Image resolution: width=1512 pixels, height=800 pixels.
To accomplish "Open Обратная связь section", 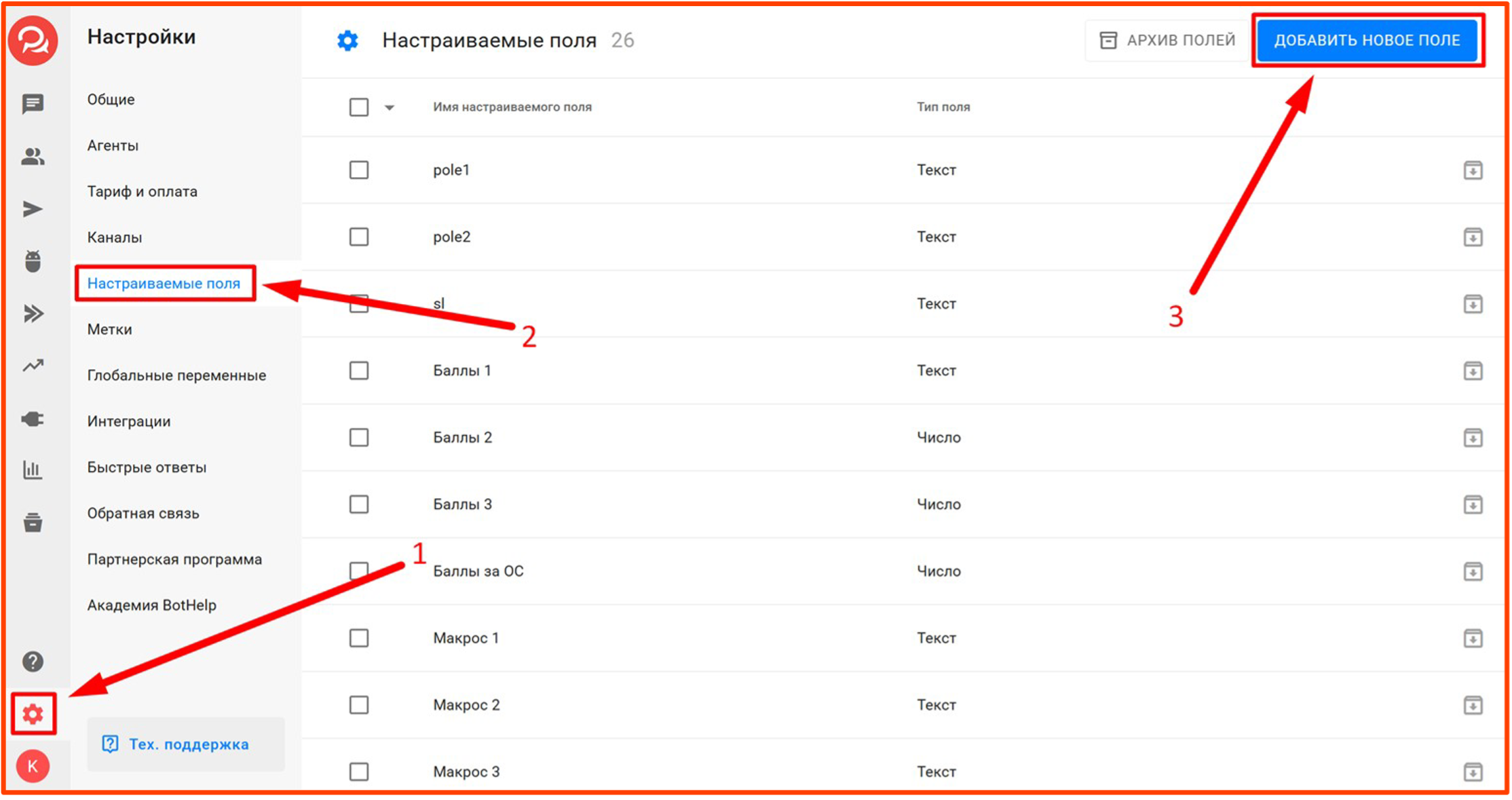I will point(143,514).
